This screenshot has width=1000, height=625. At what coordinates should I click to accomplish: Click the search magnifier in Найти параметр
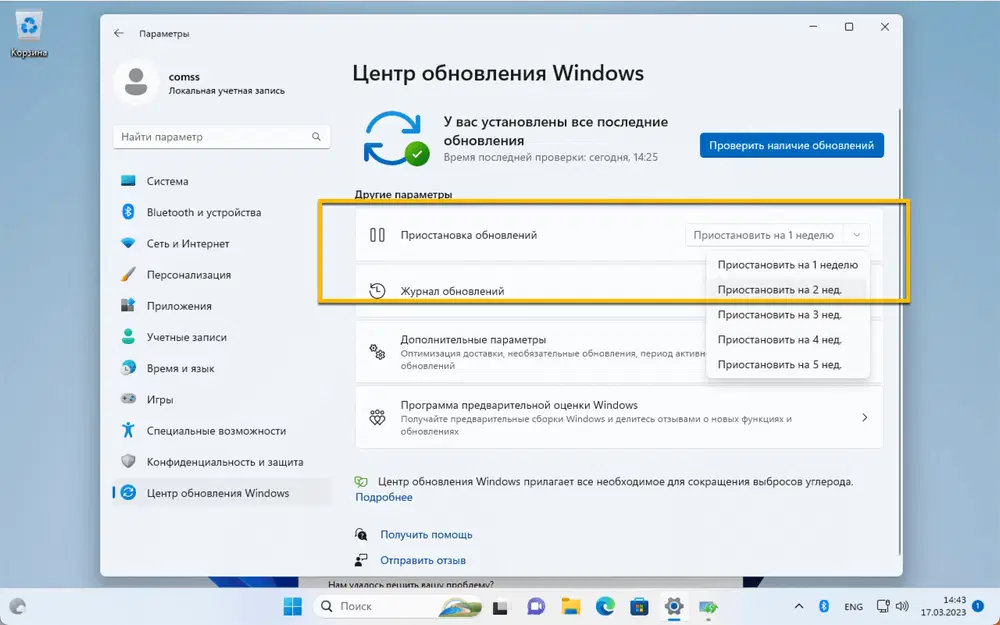pyautogui.click(x=316, y=136)
